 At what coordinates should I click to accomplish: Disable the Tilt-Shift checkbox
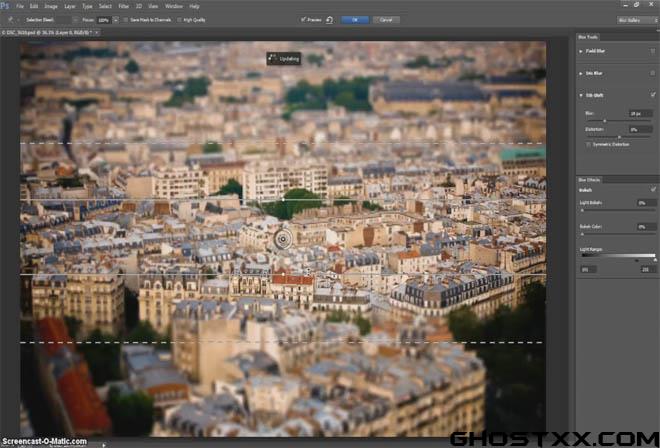[652, 95]
